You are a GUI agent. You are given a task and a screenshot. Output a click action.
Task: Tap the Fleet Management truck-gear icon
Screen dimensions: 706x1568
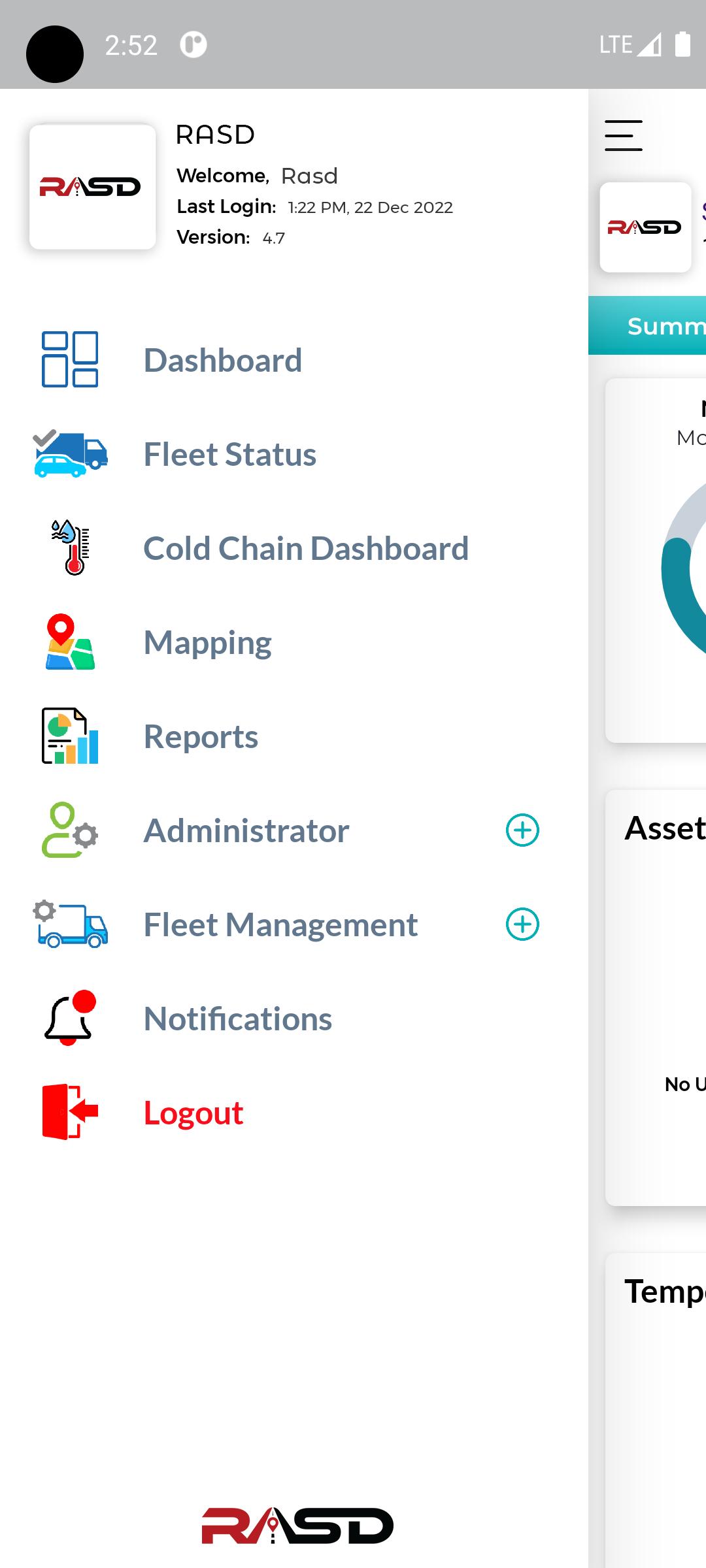(70, 924)
